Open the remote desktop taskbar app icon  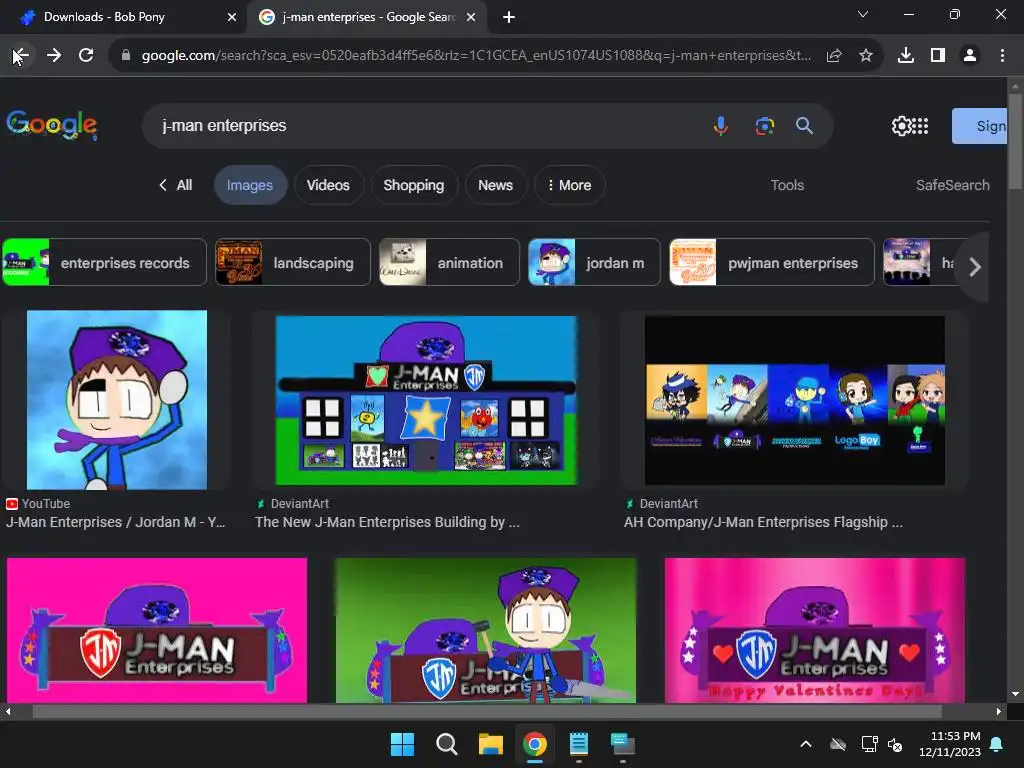622,744
